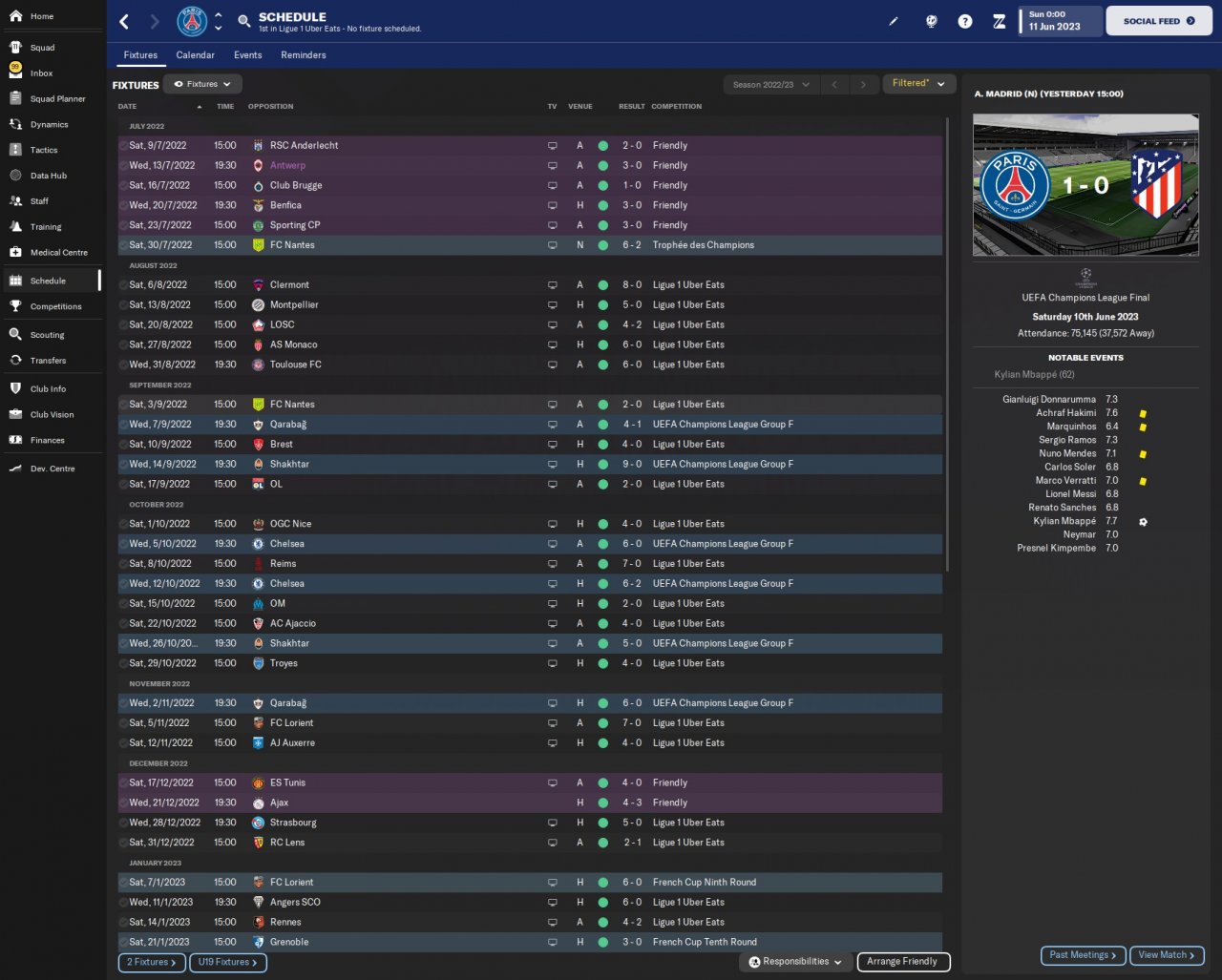Screen dimensions: 1222x980
Task: Toggle the reminder circle for Sat, 9/7/2022
Action: click(x=123, y=146)
